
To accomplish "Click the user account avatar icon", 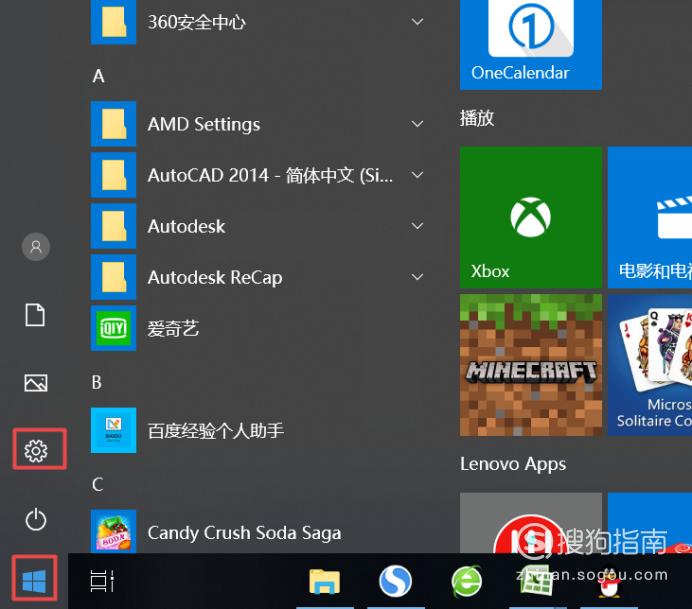I will 36,247.
